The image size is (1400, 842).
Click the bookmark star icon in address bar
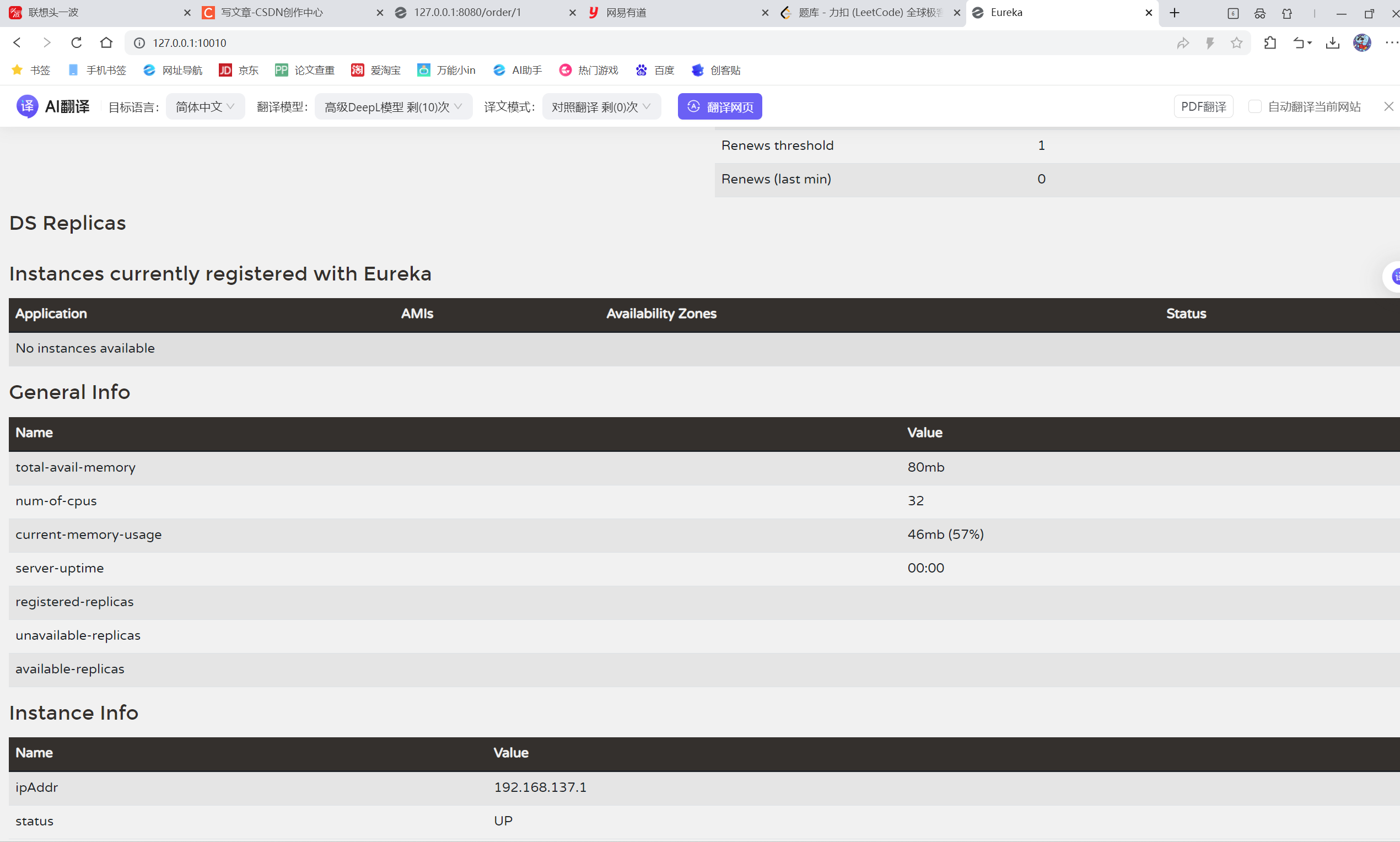[1236, 42]
